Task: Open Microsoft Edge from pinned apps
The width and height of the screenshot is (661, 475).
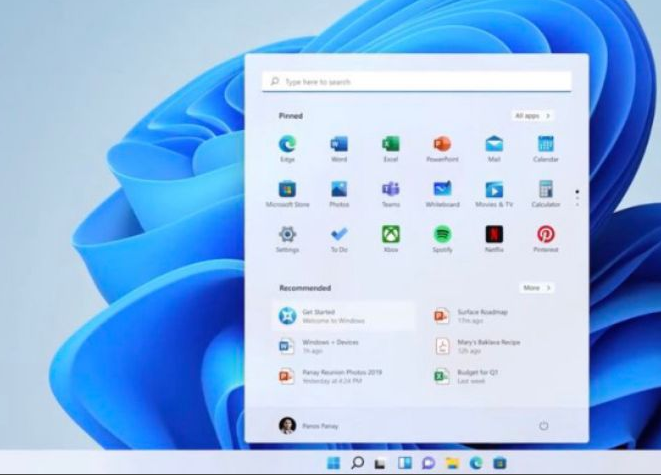Action: pos(287,145)
